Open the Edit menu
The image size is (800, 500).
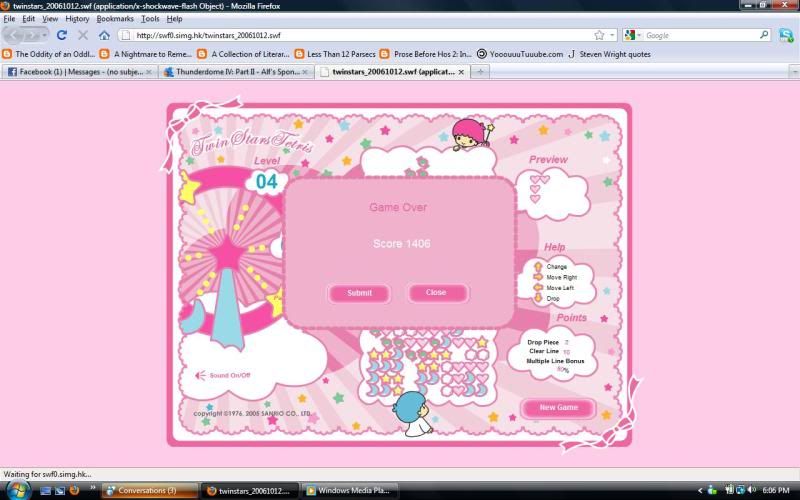tap(29, 19)
